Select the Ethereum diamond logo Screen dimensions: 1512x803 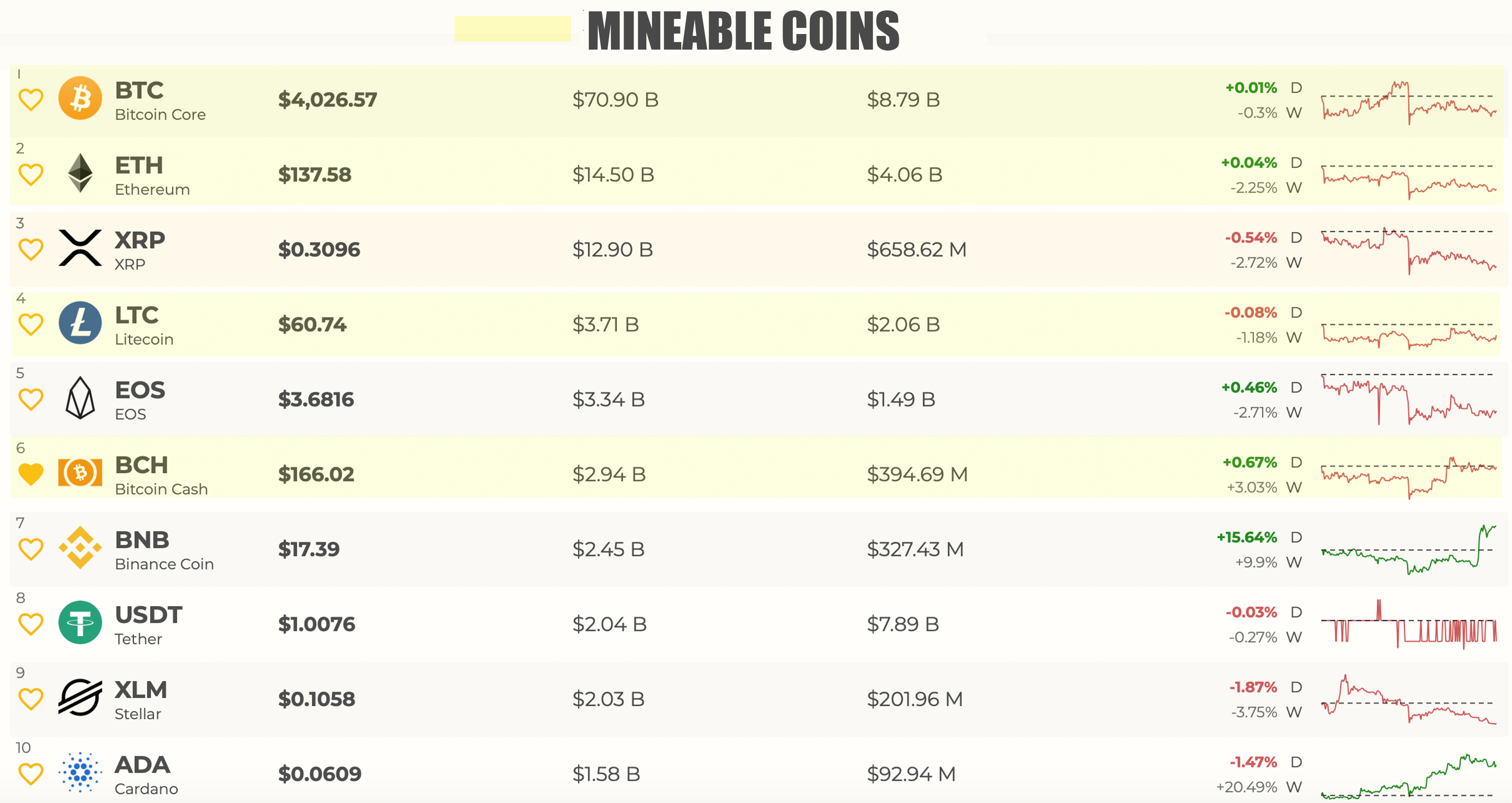click(81, 174)
